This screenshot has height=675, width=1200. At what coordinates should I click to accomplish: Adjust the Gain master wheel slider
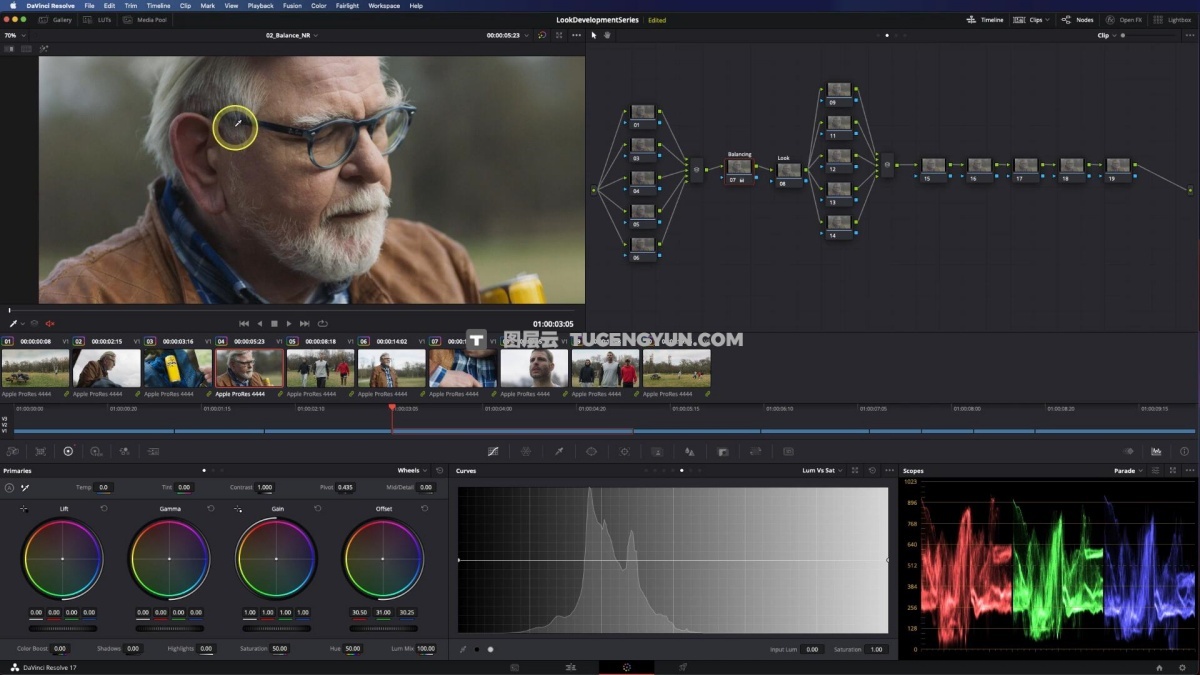point(276,629)
